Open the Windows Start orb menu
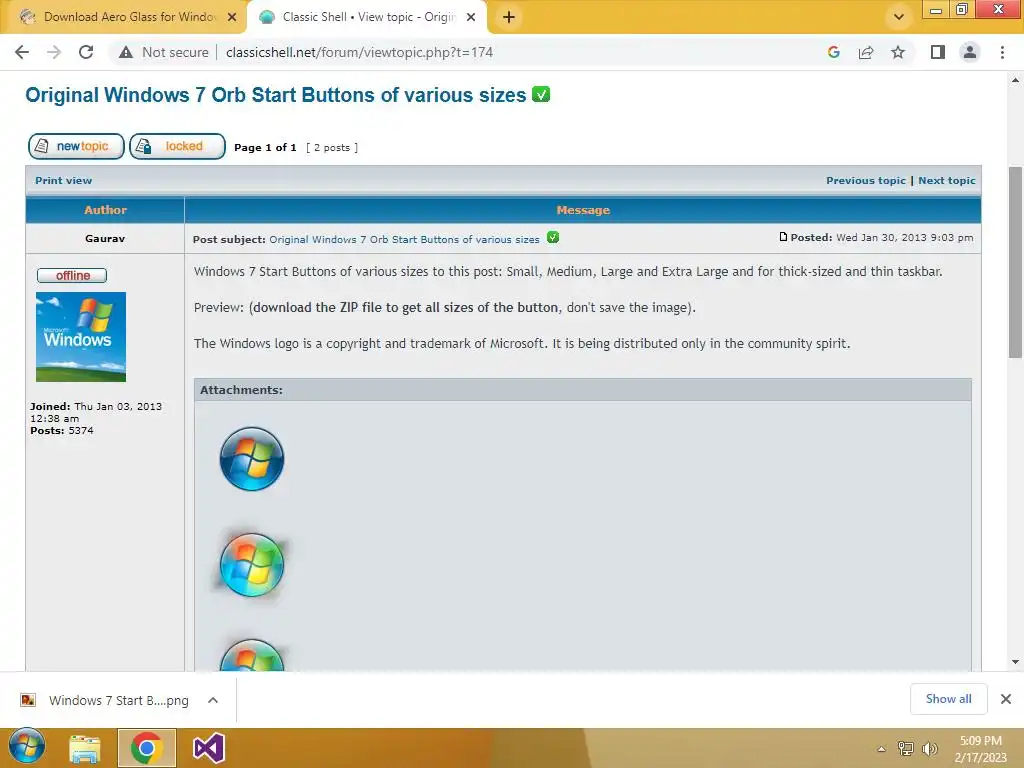 (x=27, y=747)
